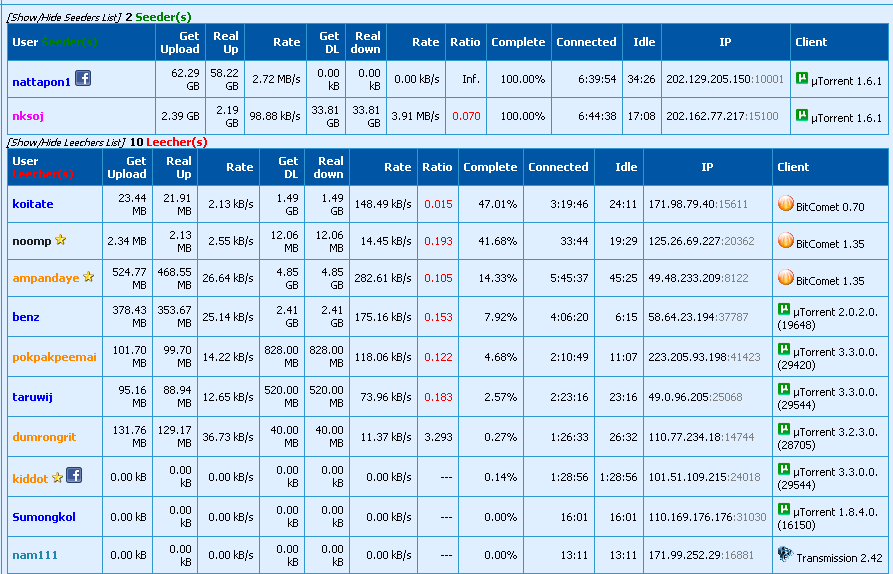Click the star icon beside ampandaye
This screenshot has height=574, width=893.
tap(88, 277)
